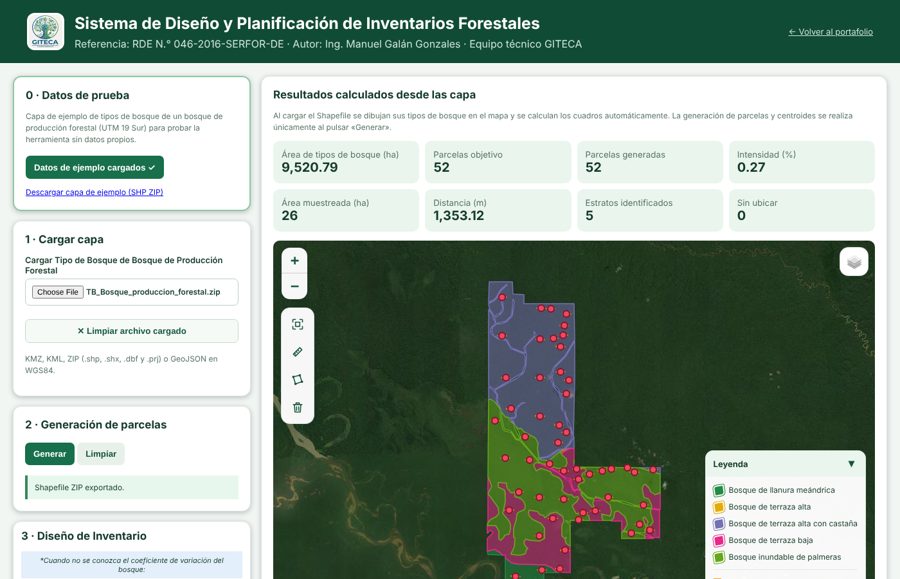
Task: Click the Leyenda title text
Action: tap(730, 464)
